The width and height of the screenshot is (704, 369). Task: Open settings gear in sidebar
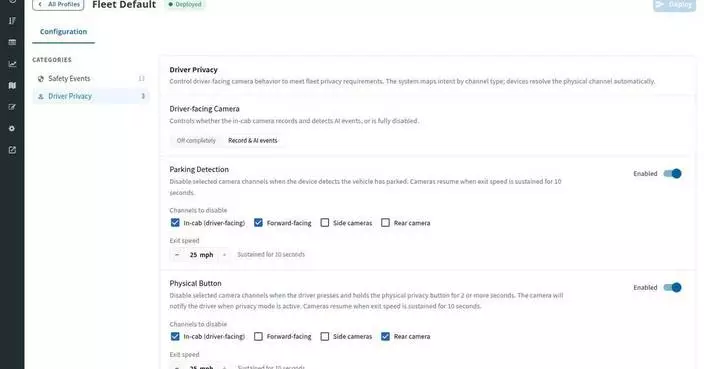tap(12, 128)
